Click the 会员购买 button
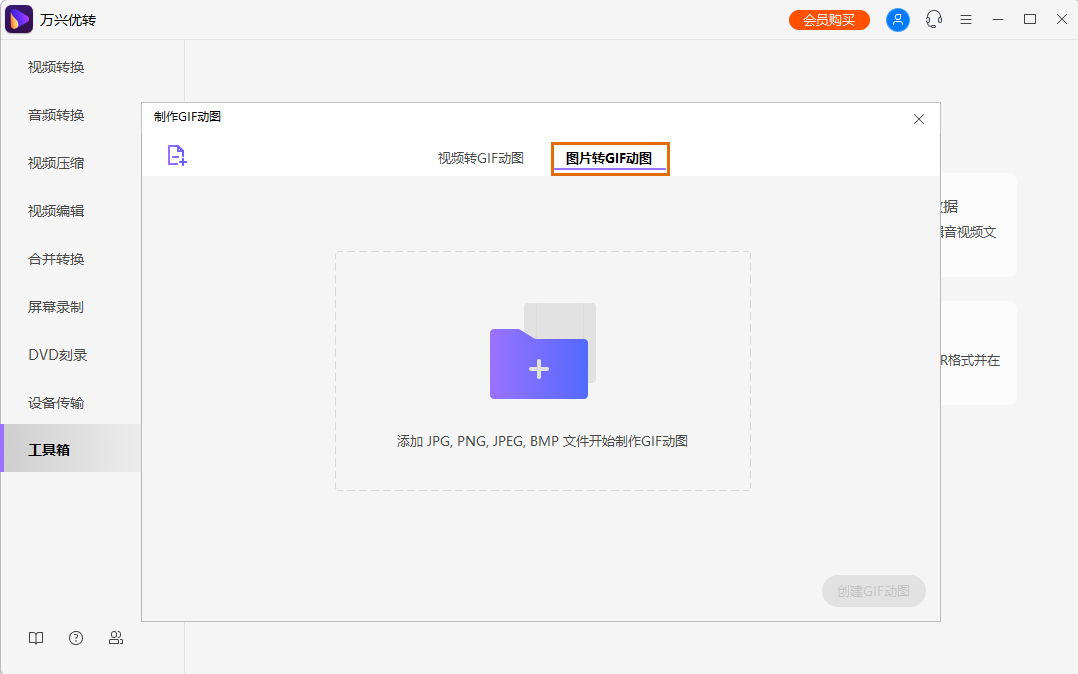Image resolution: width=1078 pixels, height=674 pixels. click(x=829, y=20)
